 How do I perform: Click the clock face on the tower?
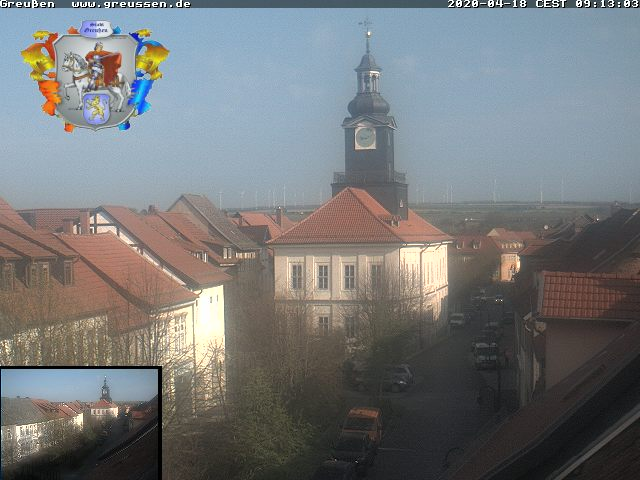[365, 138]
